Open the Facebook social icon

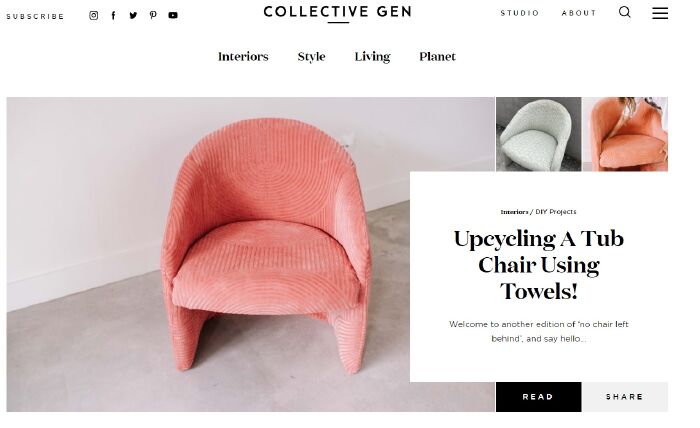point(113,16)
